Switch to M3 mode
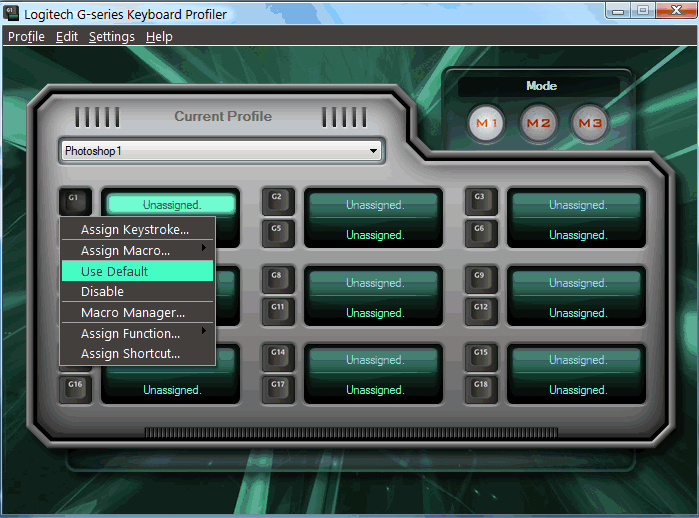Screen dimensions: 699x518 pos(590,123)
